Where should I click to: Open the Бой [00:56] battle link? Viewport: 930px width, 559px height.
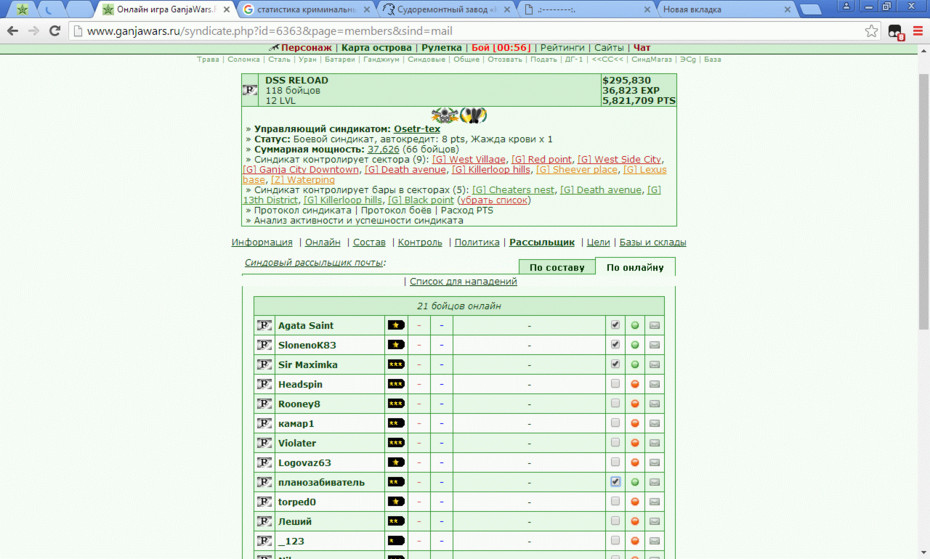pos(501,47)
